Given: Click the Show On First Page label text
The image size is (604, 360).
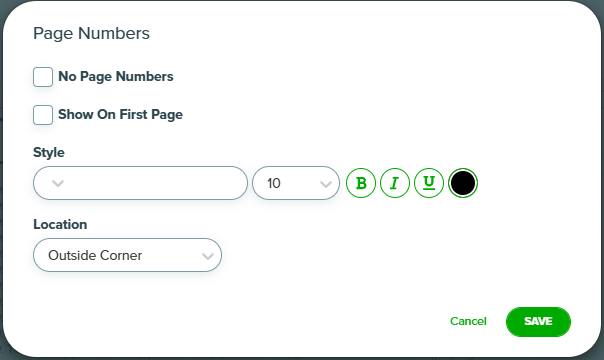Looking at the screenshot, I should pos(120,114).
